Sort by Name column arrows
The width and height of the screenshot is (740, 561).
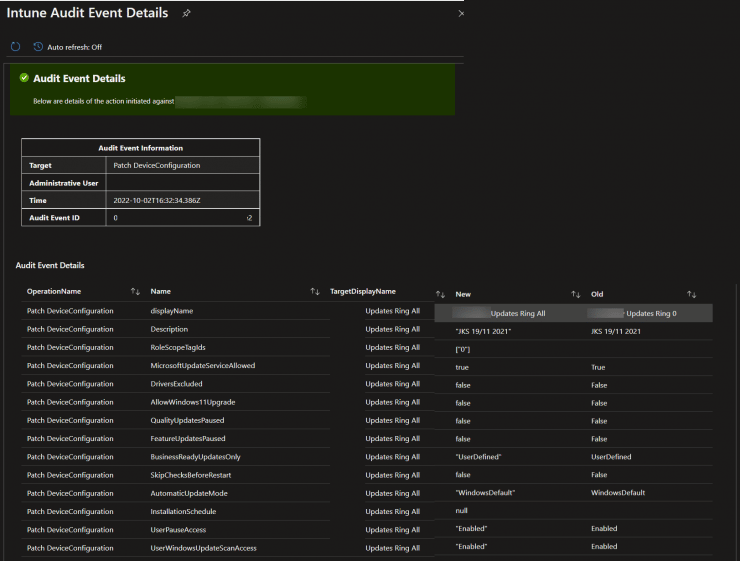click(315, 292)
